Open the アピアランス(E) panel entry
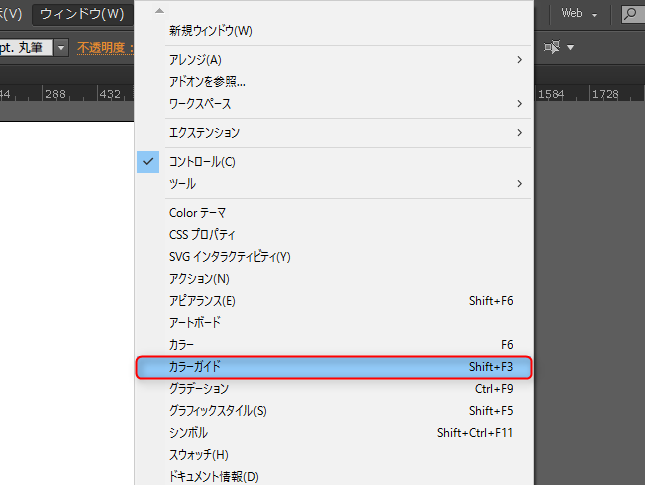This screenshot has height=485, width=645. [x=202, y=300]
